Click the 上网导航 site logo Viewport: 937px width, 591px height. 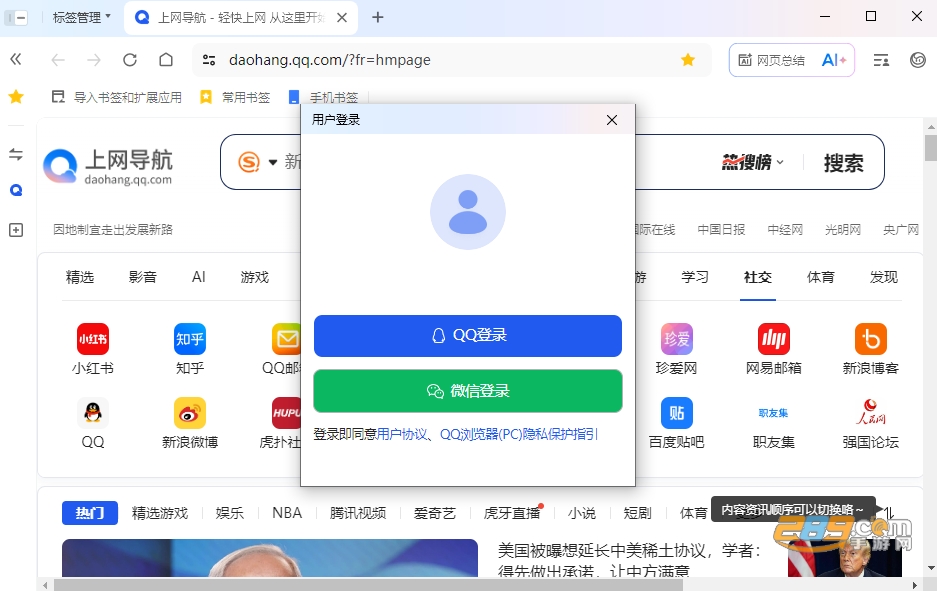point(108,166)
